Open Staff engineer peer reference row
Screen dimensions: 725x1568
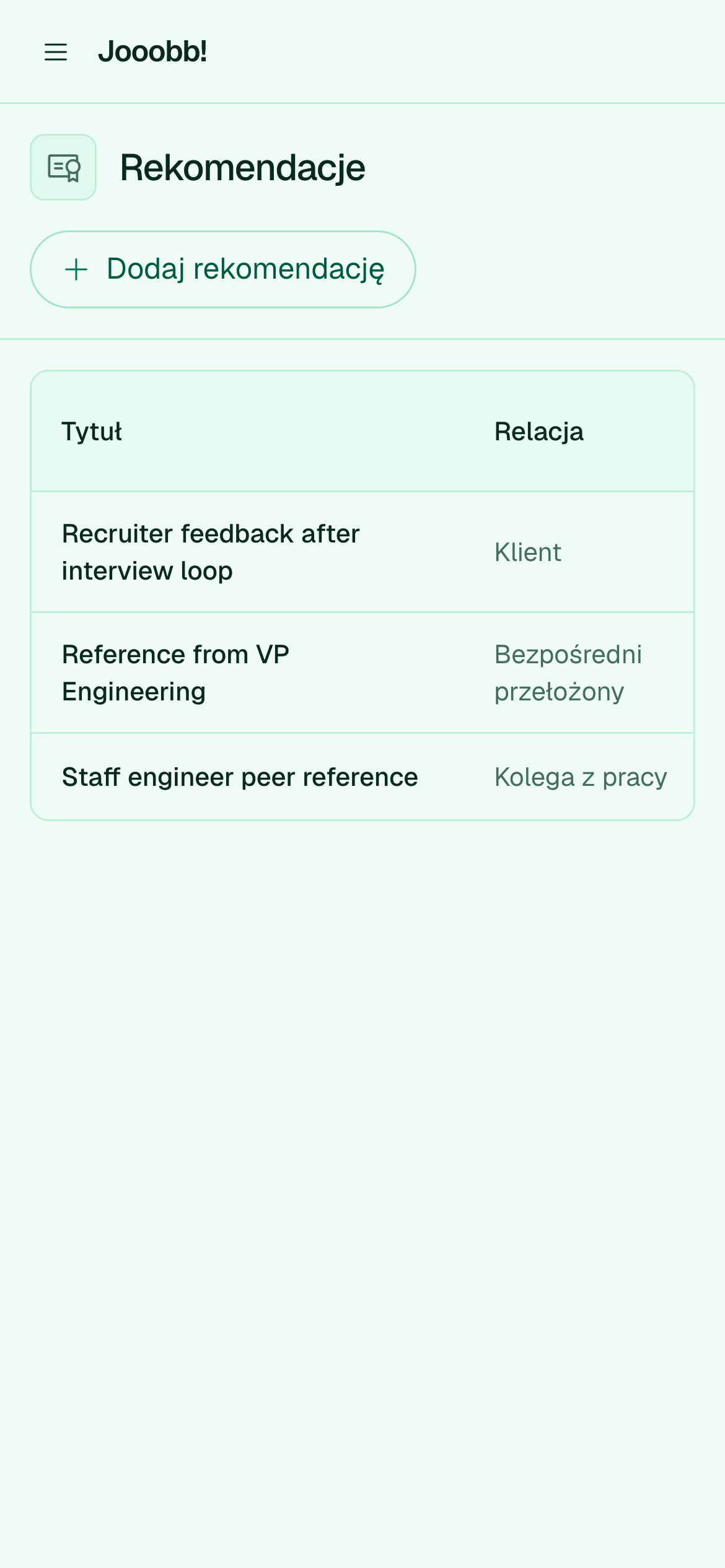click(362, 777)
